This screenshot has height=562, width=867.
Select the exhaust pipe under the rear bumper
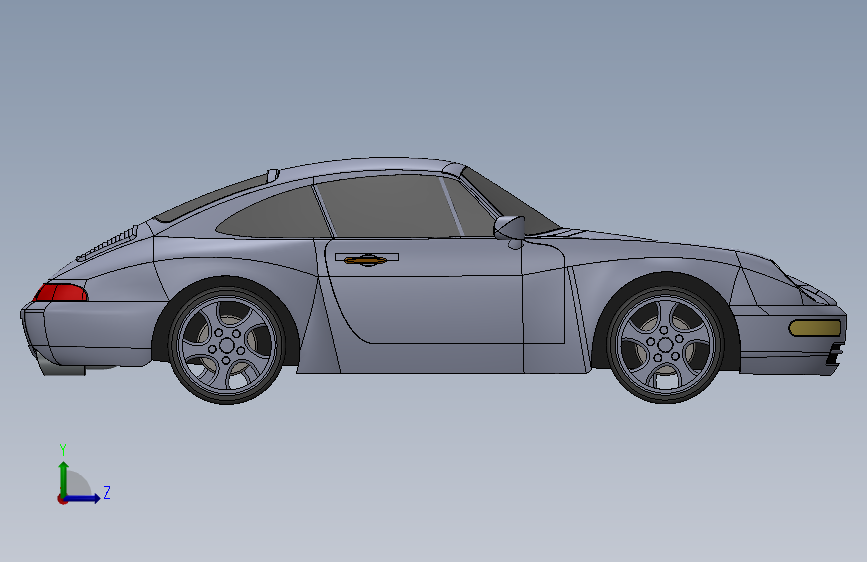coord(63,367)
